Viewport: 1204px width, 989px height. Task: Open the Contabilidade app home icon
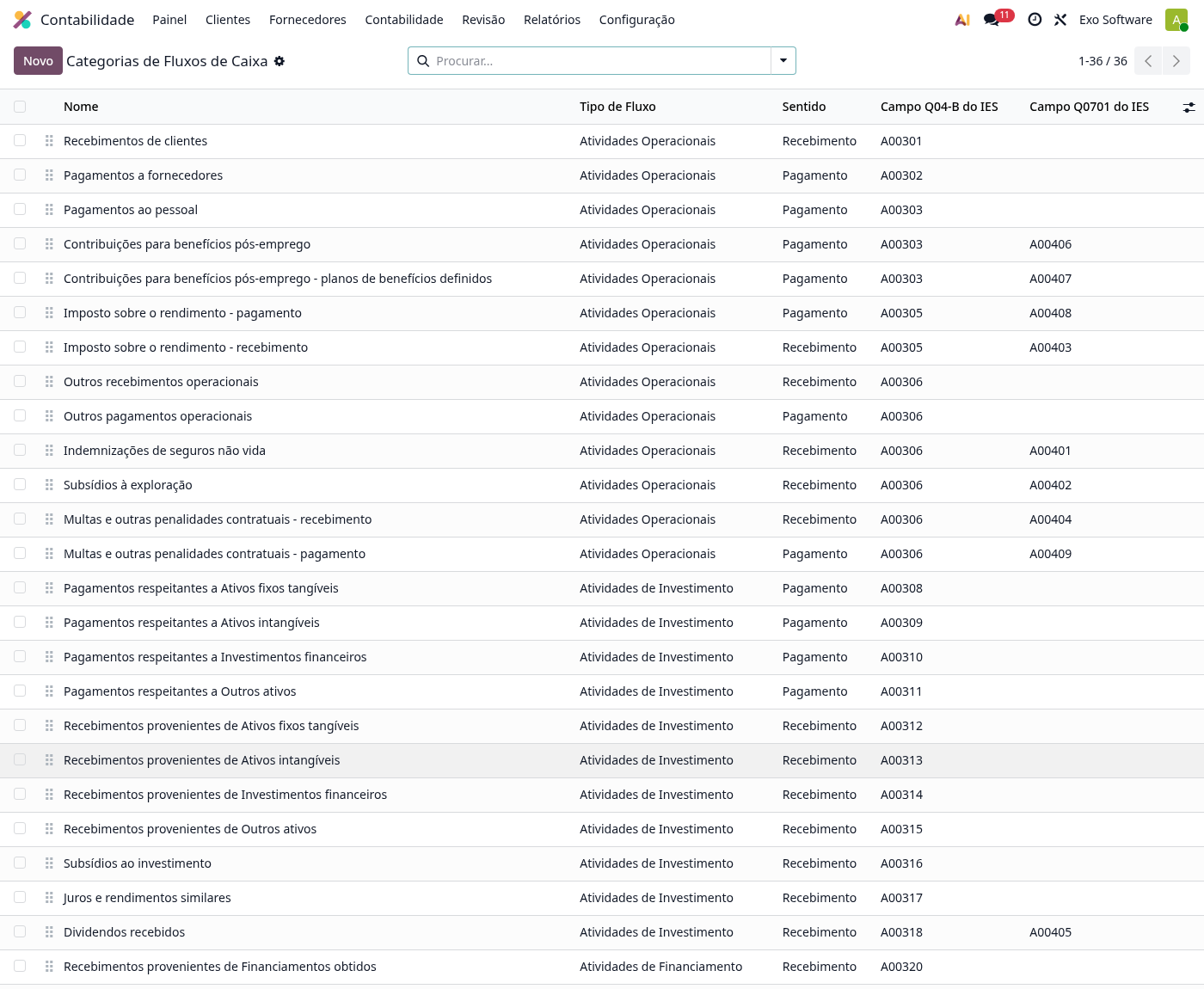coord(22,20)
